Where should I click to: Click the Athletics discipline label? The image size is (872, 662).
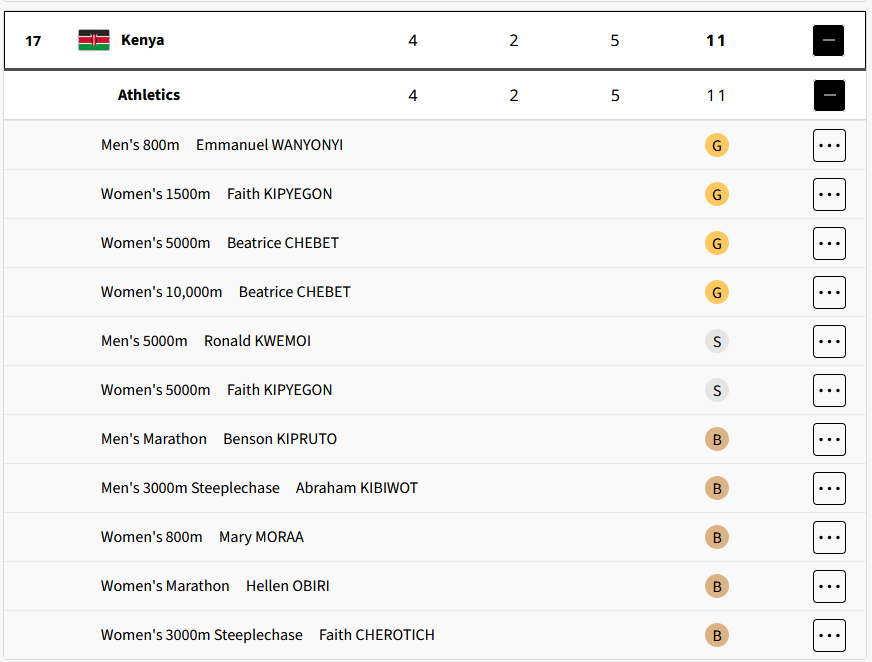[x=149, y=96]
